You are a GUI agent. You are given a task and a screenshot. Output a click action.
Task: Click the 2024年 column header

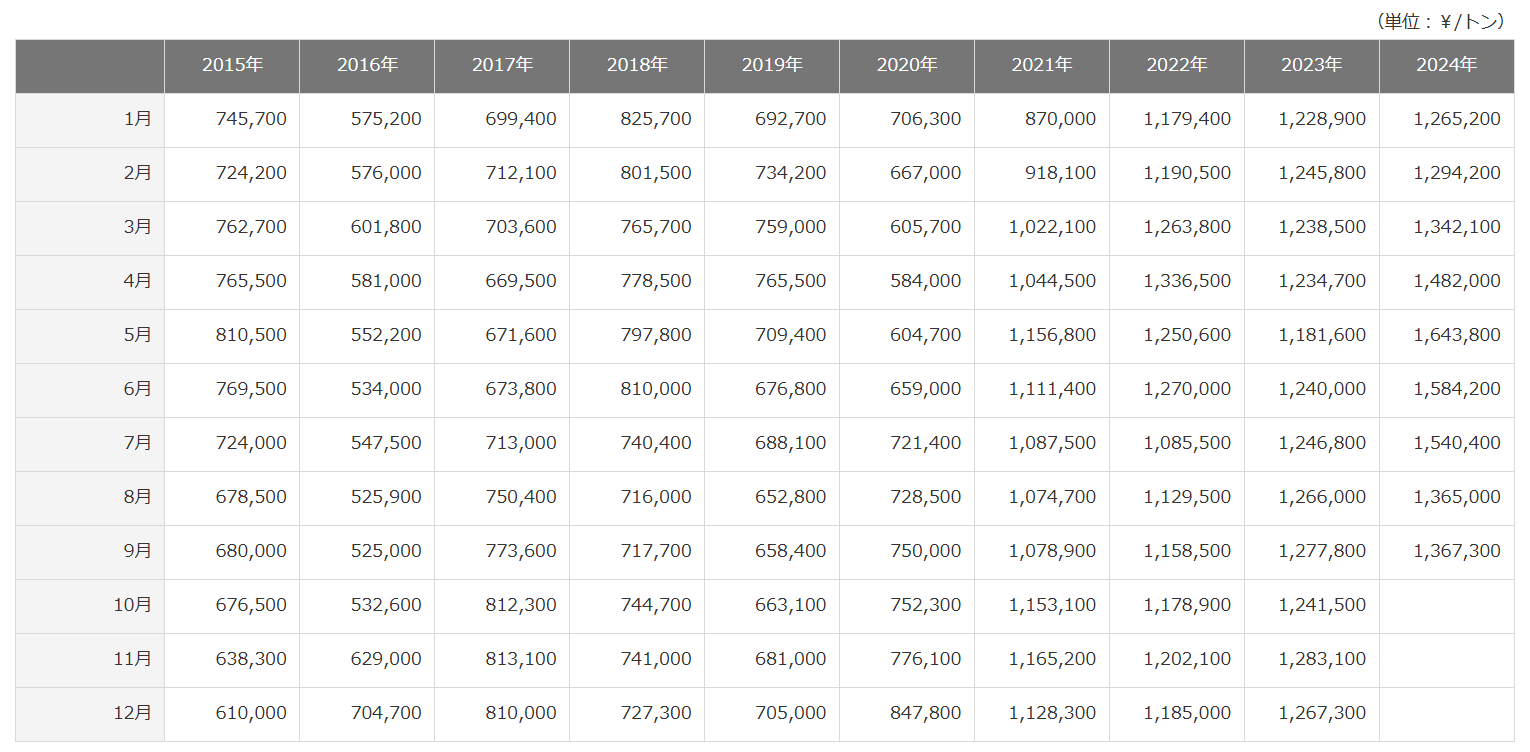(1447, 66)
